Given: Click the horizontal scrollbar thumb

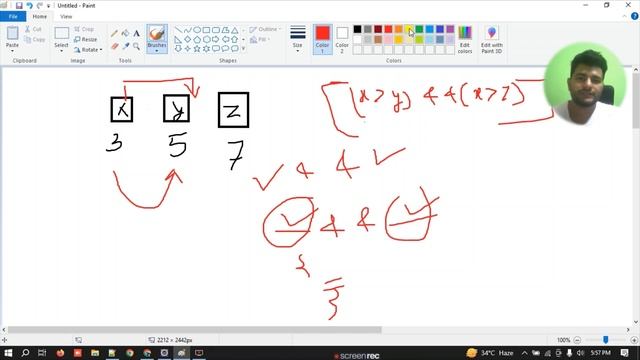Looking at the screenshot, I should click(195, 329).
